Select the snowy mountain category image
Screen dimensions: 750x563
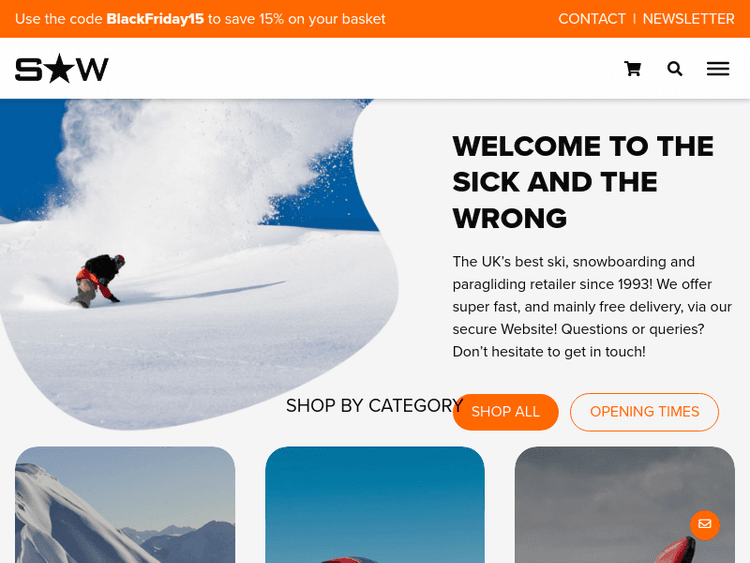125,505
